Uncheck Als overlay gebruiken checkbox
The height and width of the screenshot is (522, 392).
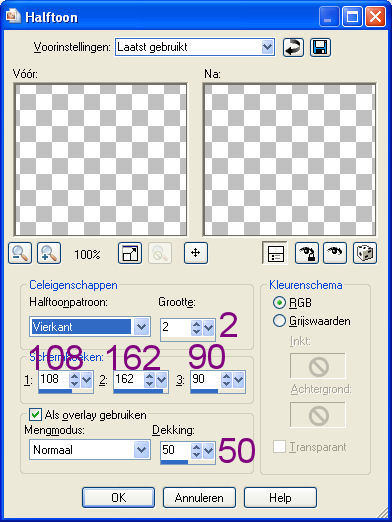coord(35,415)
